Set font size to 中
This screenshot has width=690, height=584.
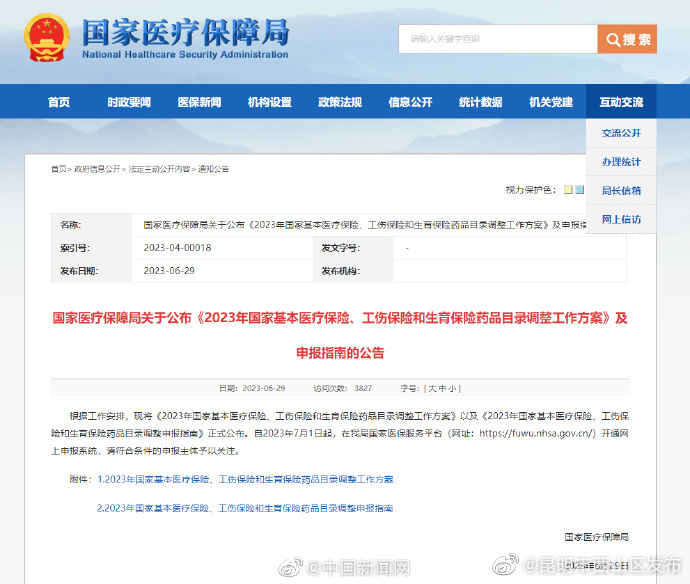442,388
